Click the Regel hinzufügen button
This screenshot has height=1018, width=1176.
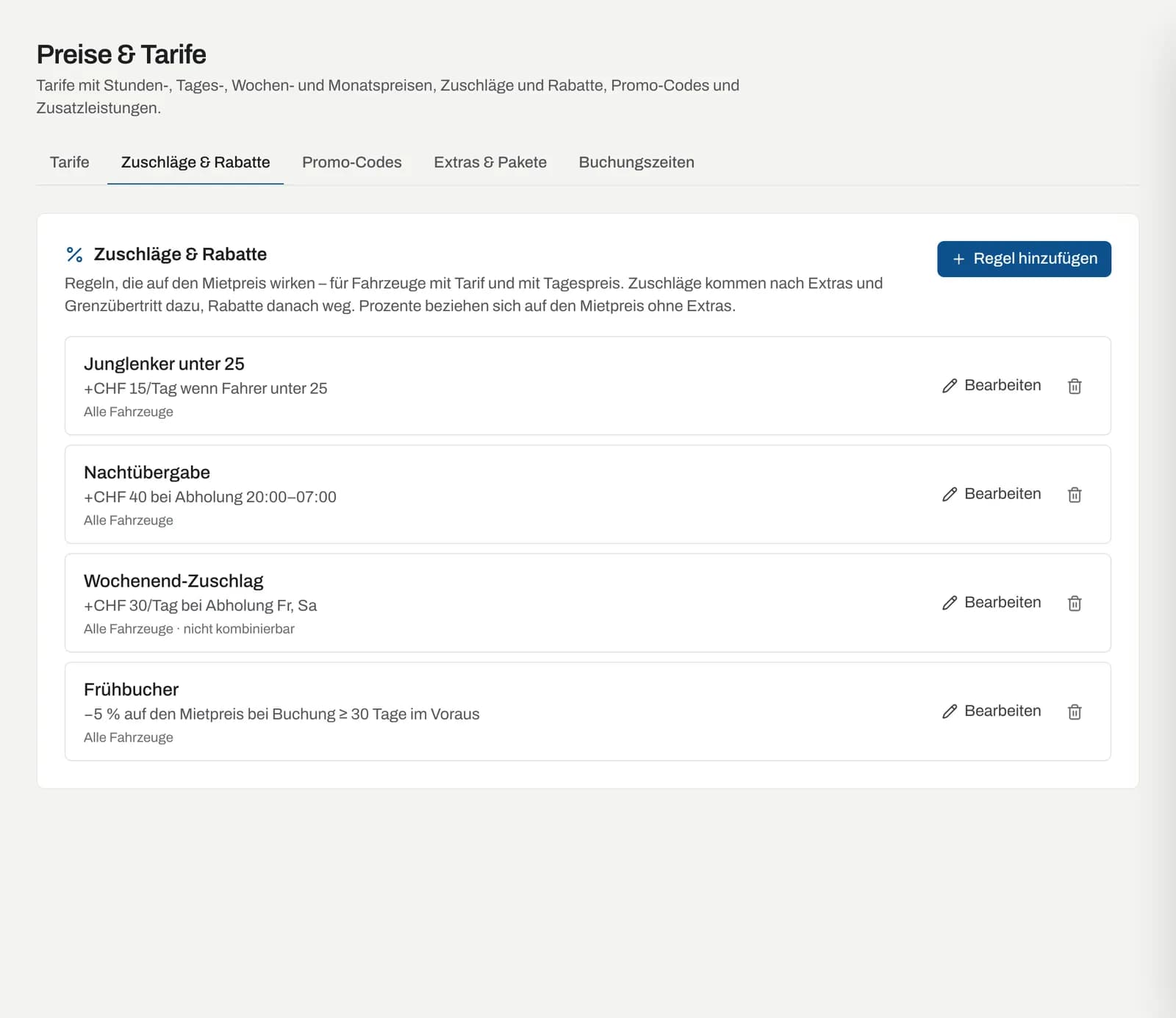click(x=1024, y=259)
